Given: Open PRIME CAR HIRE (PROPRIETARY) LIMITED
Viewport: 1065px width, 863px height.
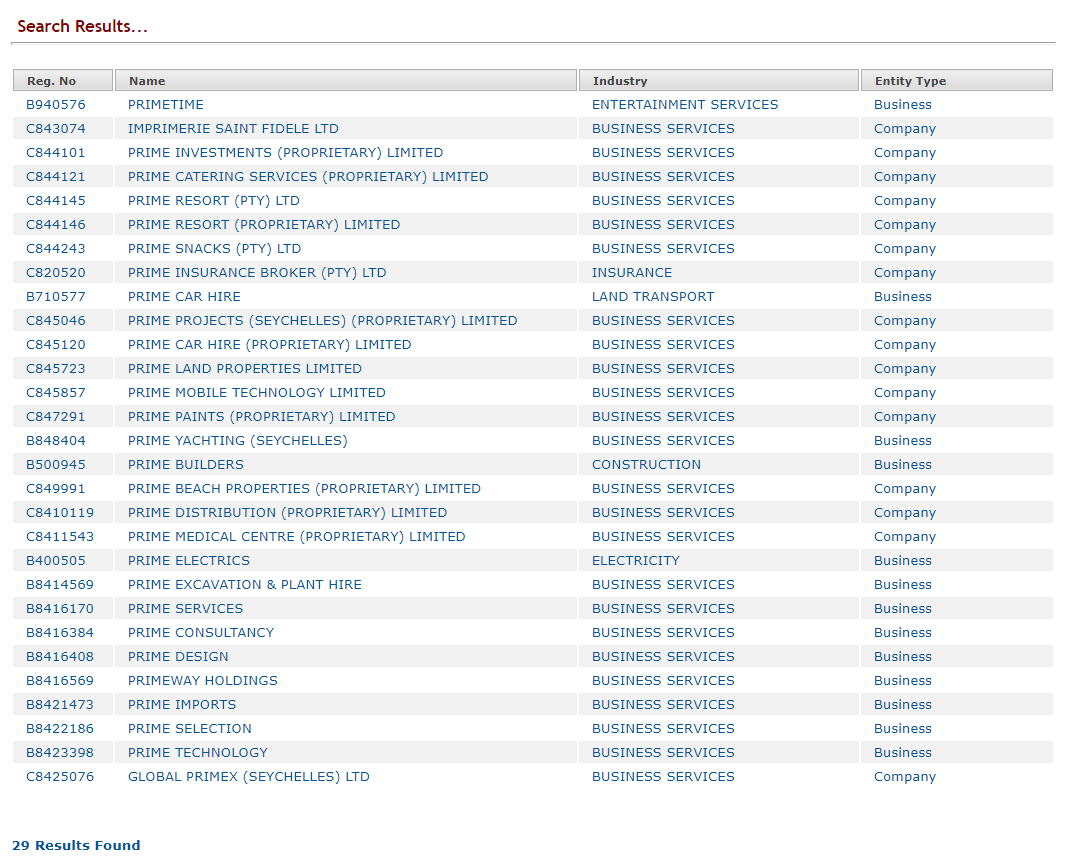Looking at the screenshot, I should pos(270,345).
